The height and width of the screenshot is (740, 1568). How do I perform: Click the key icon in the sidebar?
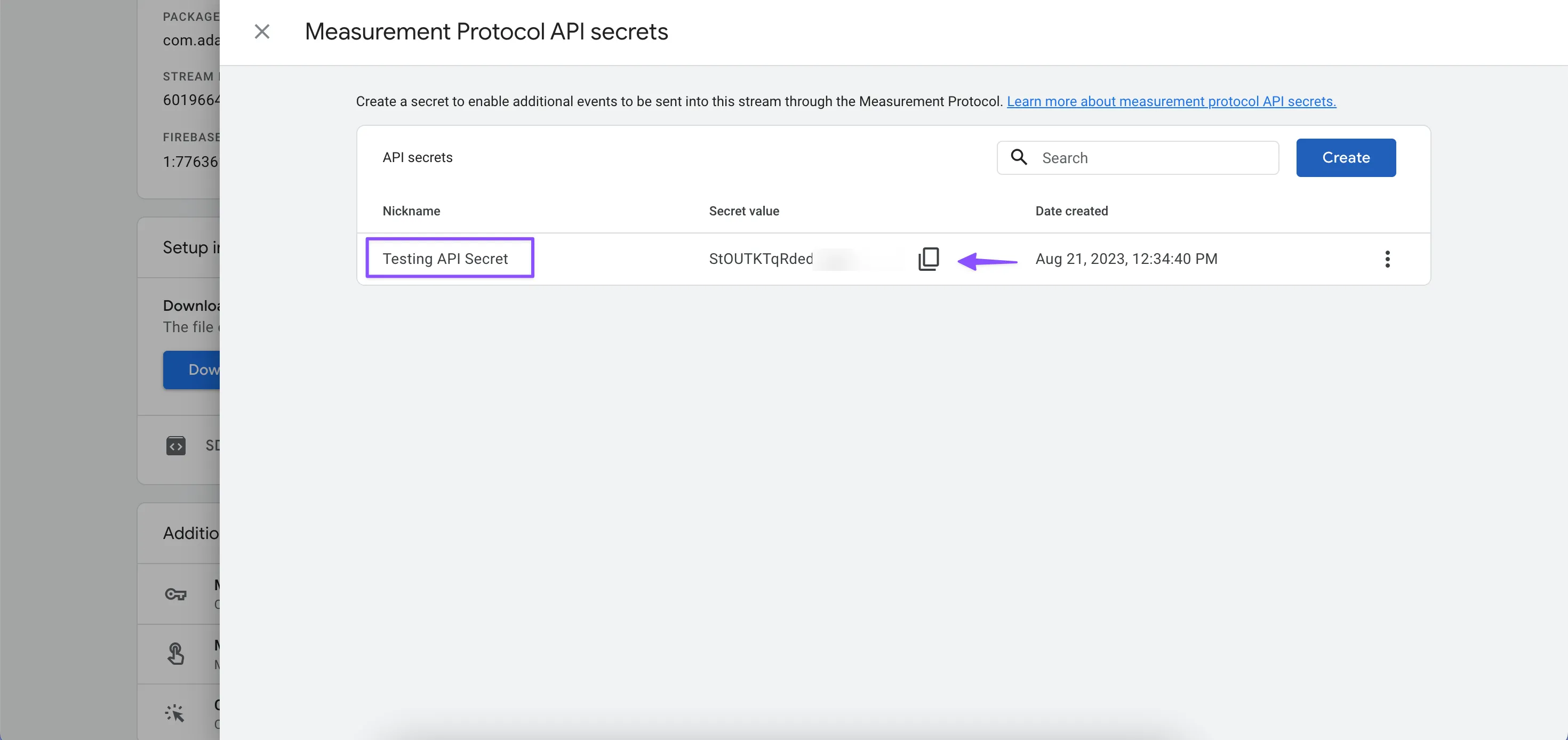pos(176,594)
